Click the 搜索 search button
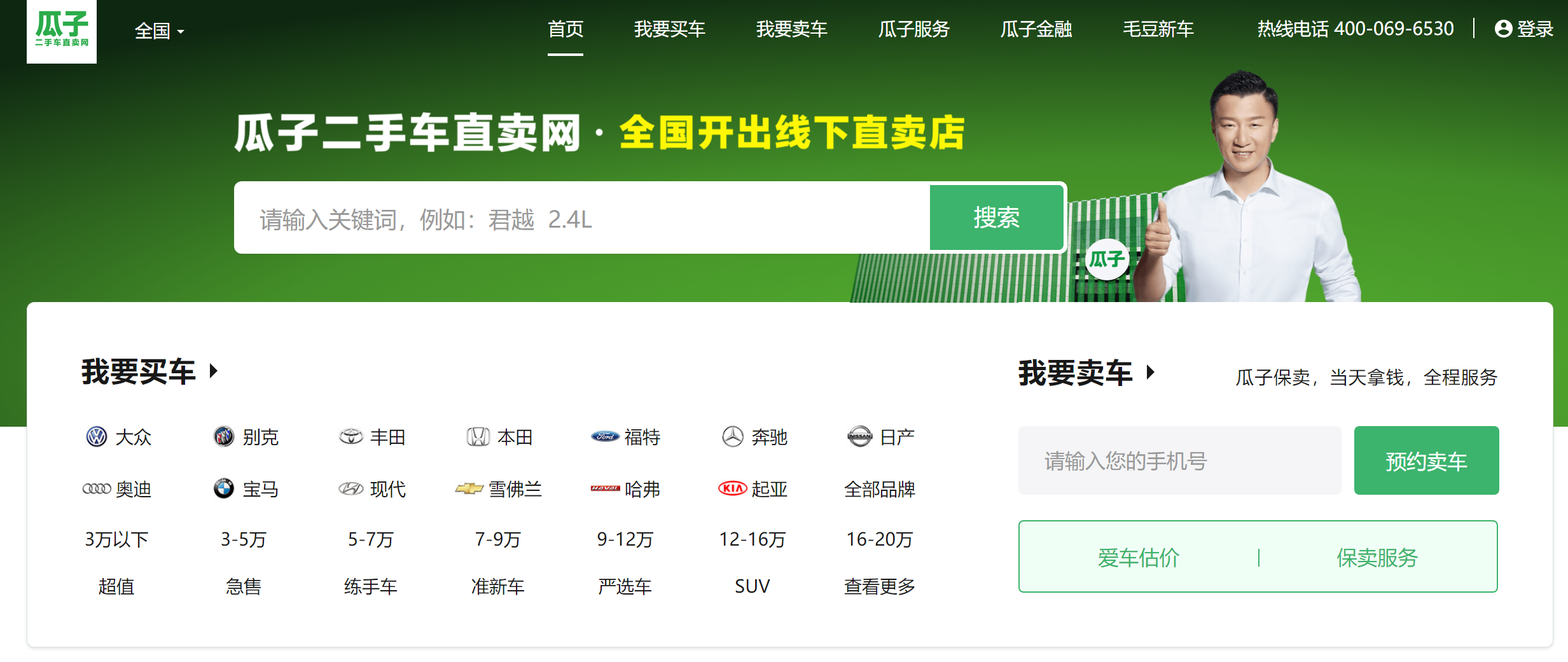The image size is (1568, 662). (x=996, y=217)
